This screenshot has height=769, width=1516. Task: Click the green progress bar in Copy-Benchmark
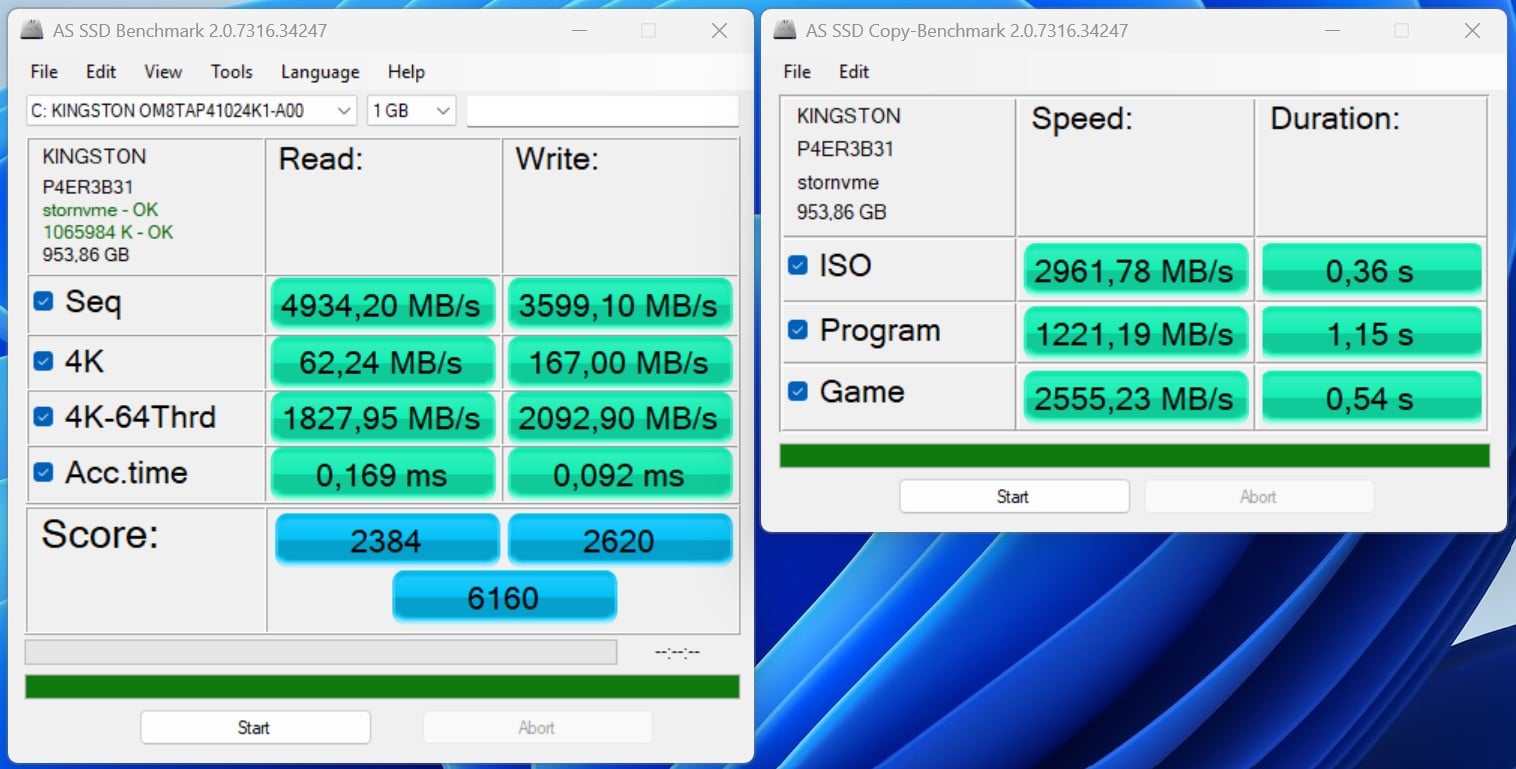pos(1134,456)
